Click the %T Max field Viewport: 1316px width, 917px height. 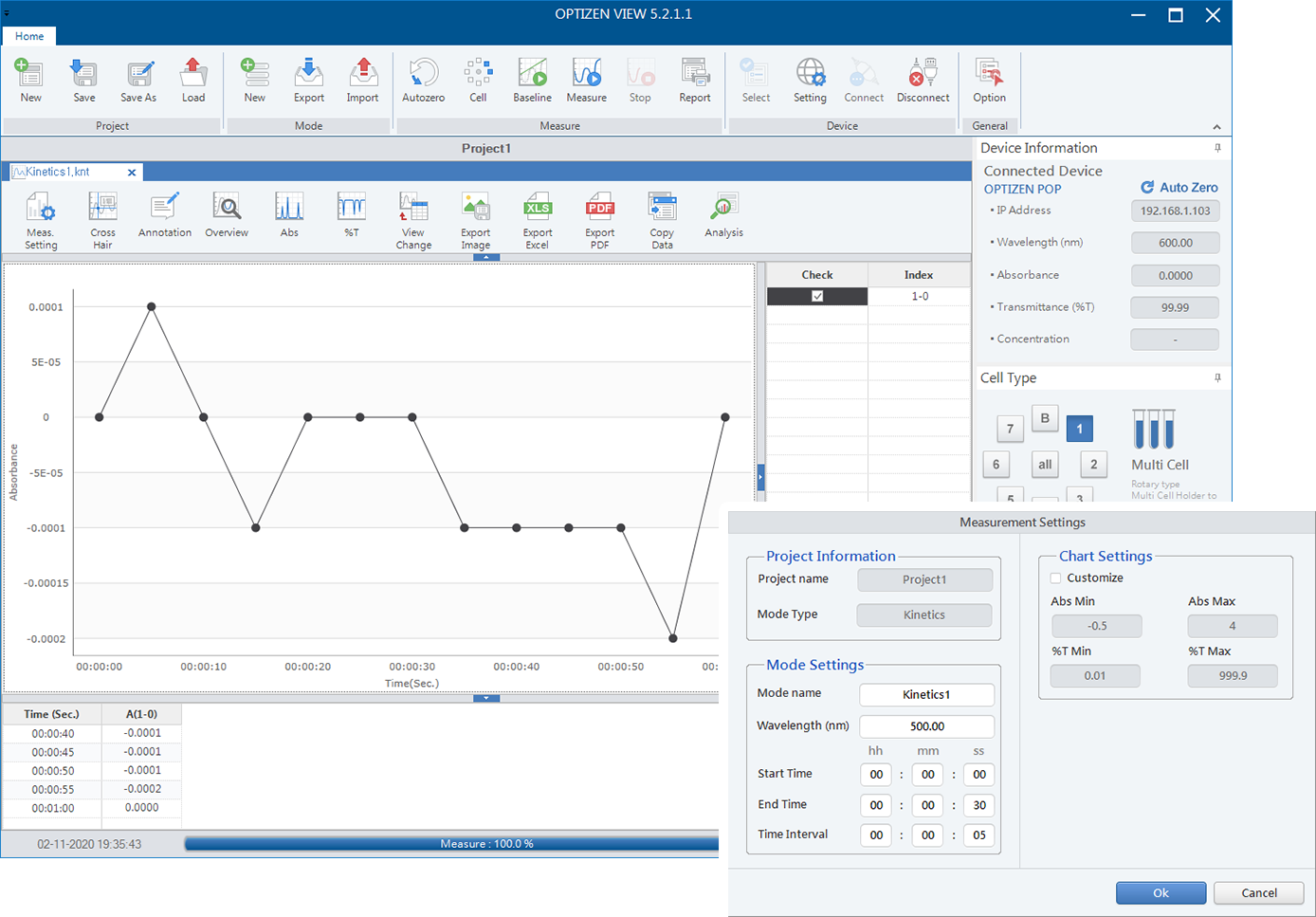tap(1233, 676)
